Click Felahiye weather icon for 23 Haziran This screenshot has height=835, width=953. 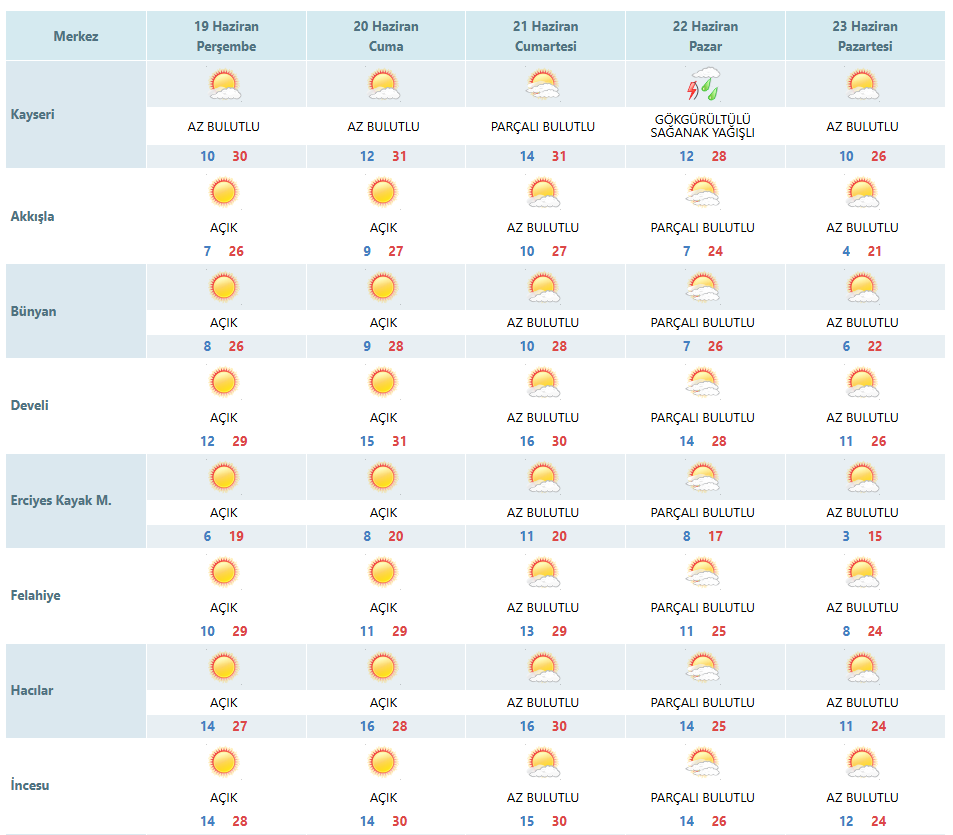point(862,572)
